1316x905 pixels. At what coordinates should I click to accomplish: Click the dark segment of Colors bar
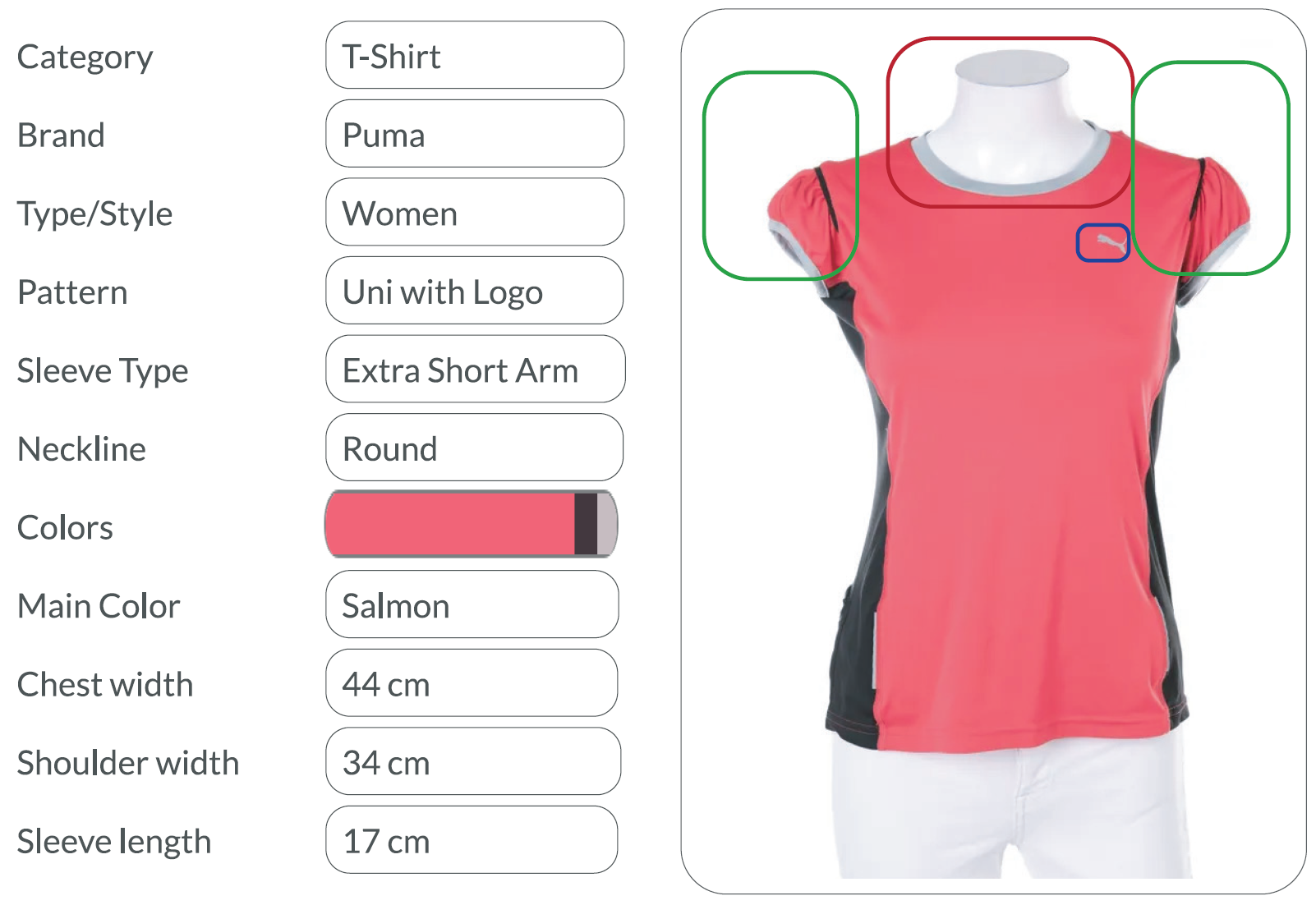pyautogui.click(x=586, y=525)
